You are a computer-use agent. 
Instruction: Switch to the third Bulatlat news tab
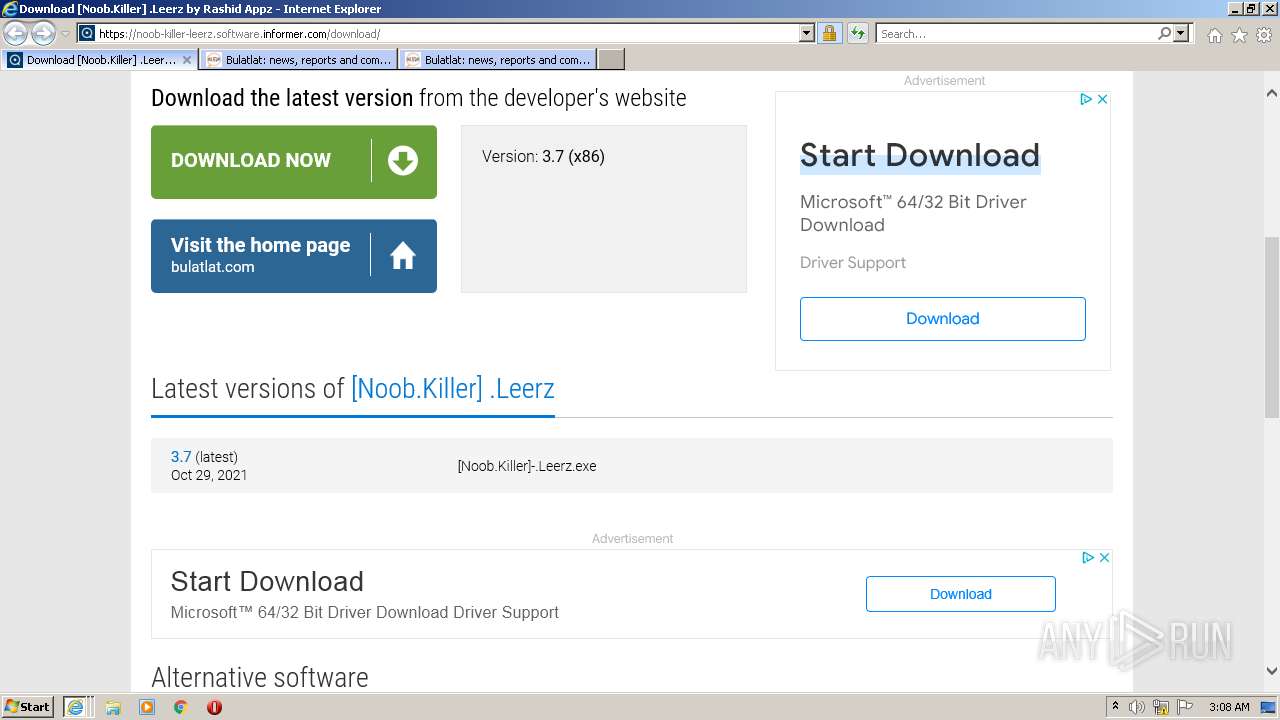pyautogui.click(x=498, y=60)
